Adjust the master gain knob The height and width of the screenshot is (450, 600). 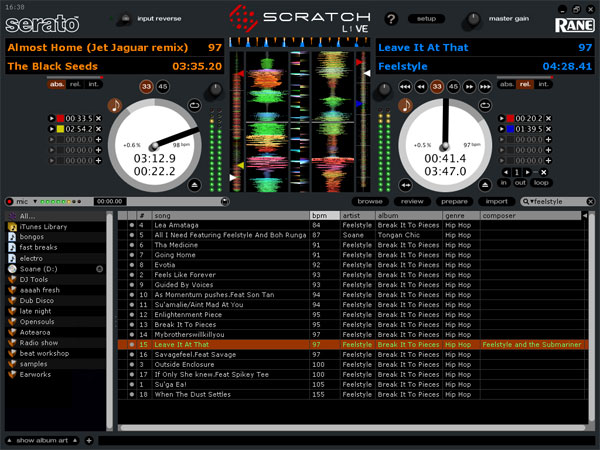click(474, 18)
